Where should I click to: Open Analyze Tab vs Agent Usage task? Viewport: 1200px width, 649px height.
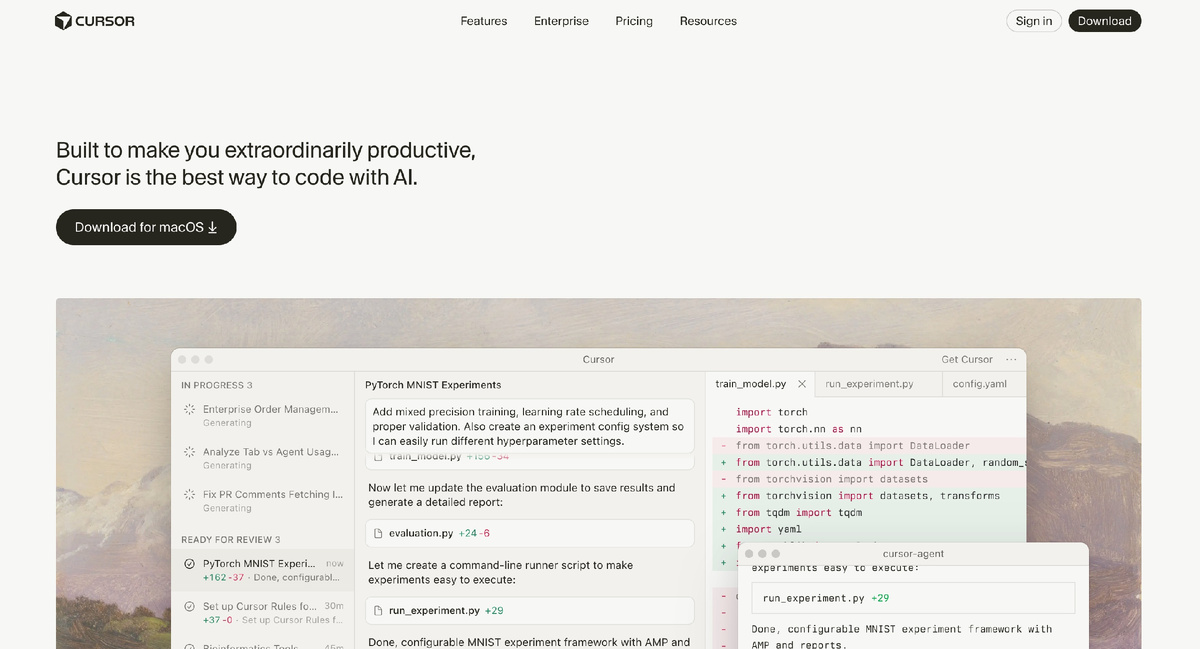click(x=262, y=458)
